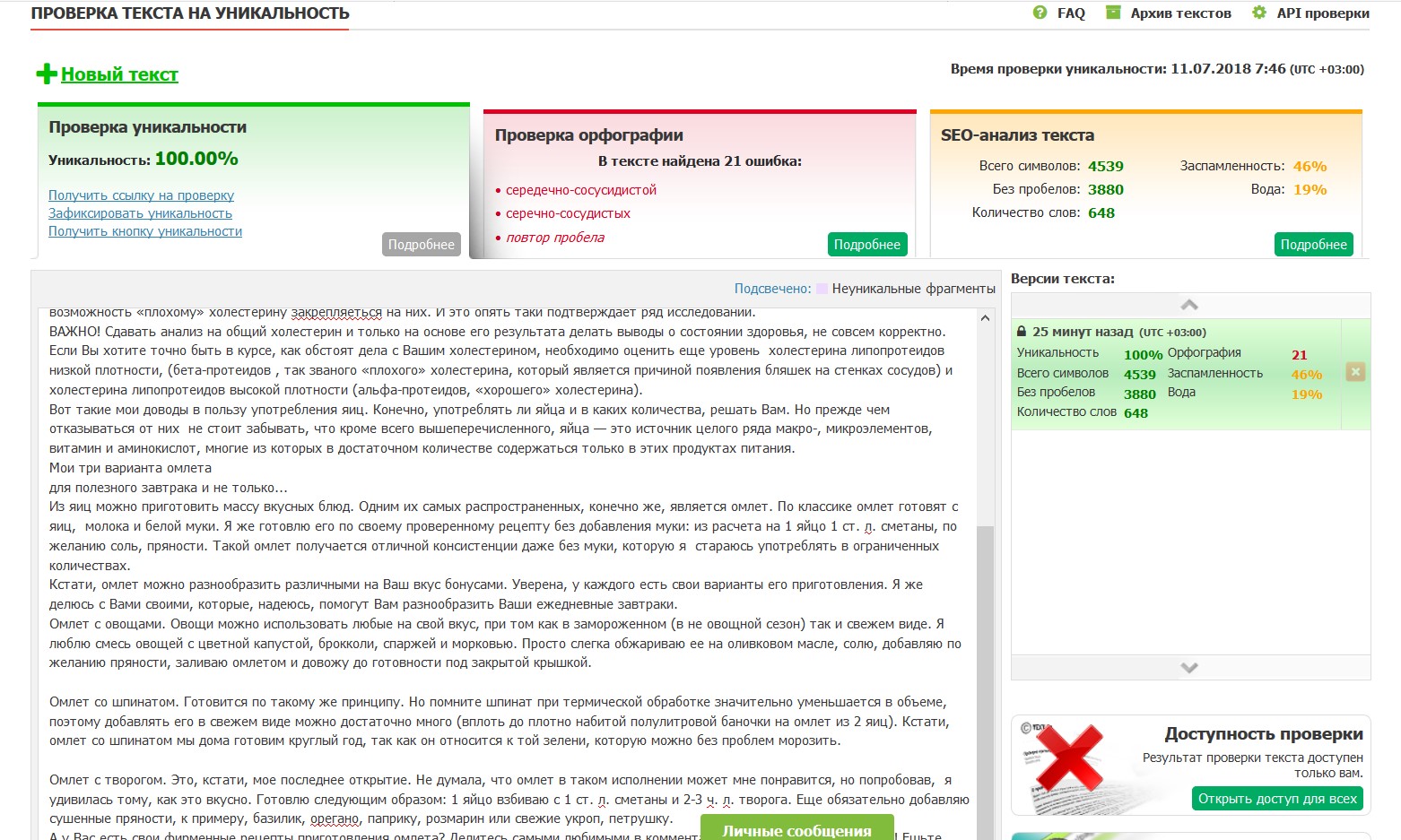
Task: Click Получить ссылку на проверку link
Action: click(141, 195)
